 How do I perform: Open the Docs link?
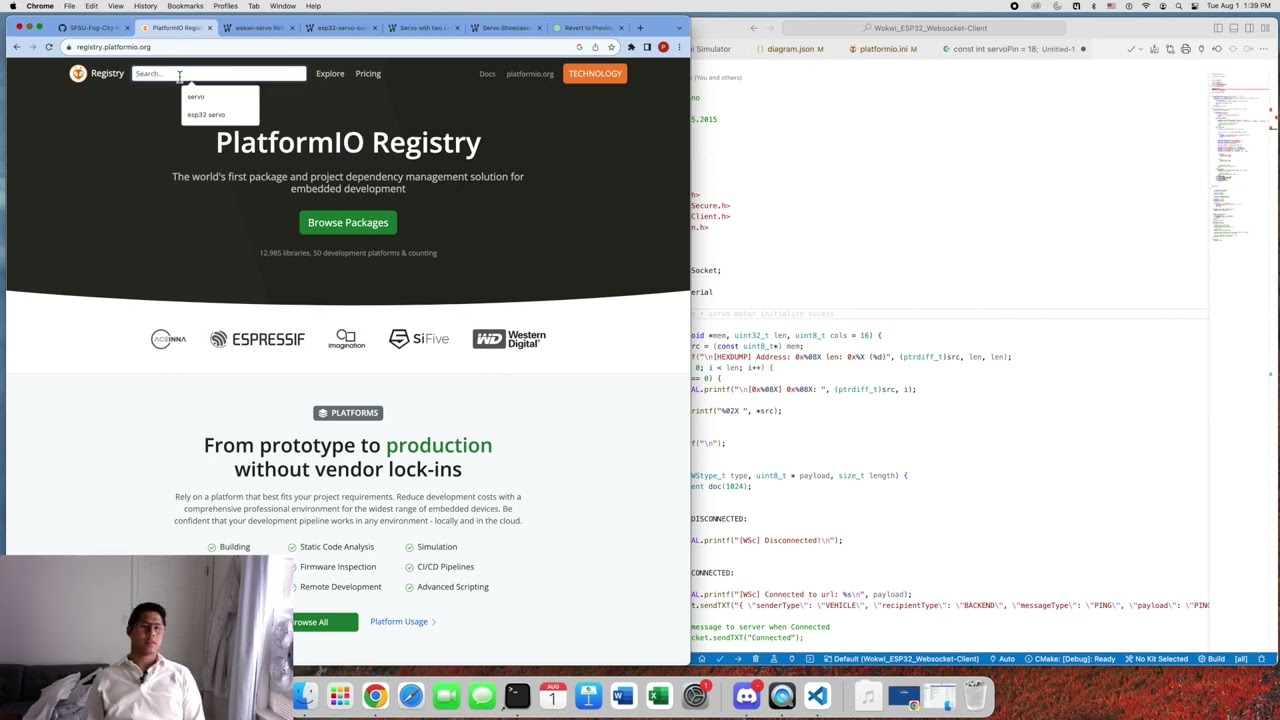487,74
